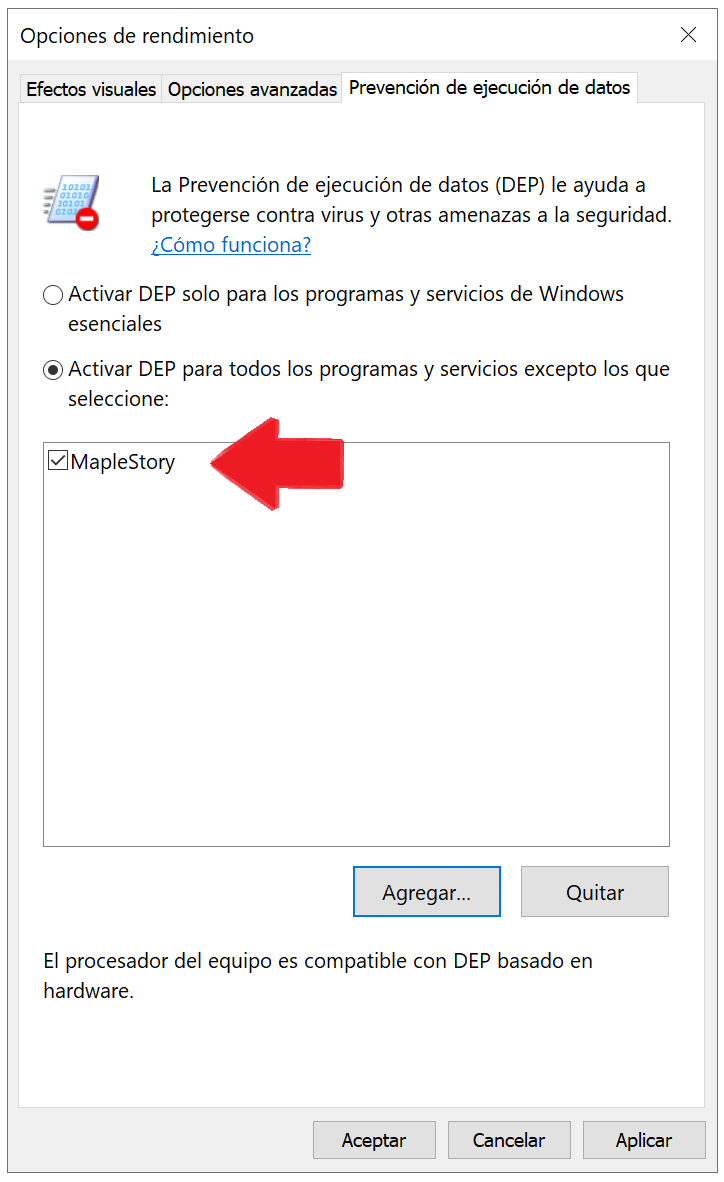This screenshot has width=724, height=1182.
Task: Switch to the Efectos visuales tab
Action: click(90, 89)
